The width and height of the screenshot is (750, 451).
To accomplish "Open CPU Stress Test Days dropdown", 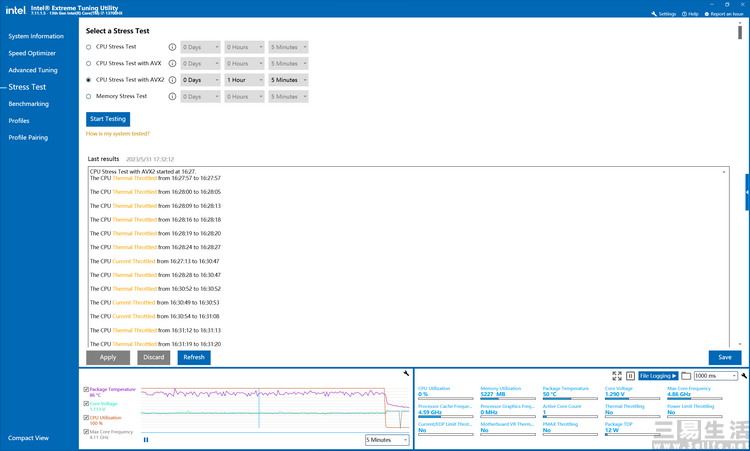I will click(200, 47).
